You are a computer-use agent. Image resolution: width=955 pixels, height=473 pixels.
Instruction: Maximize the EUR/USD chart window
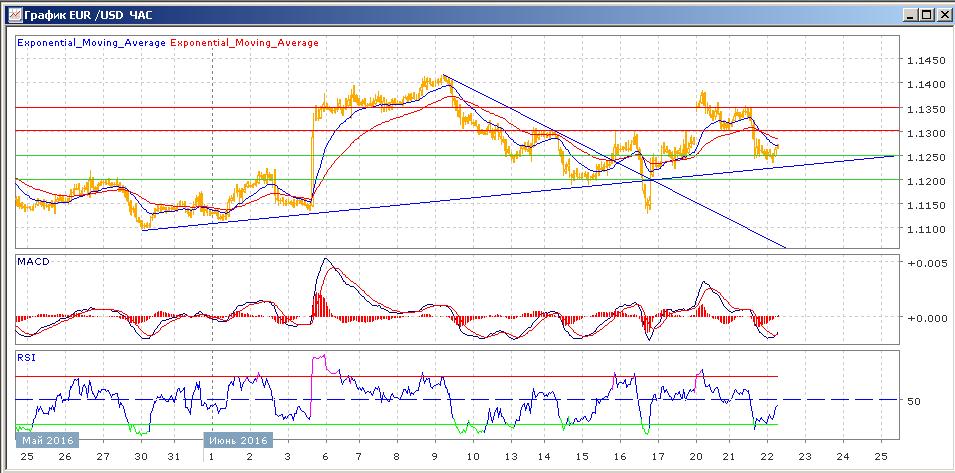(x=924, y=14)
